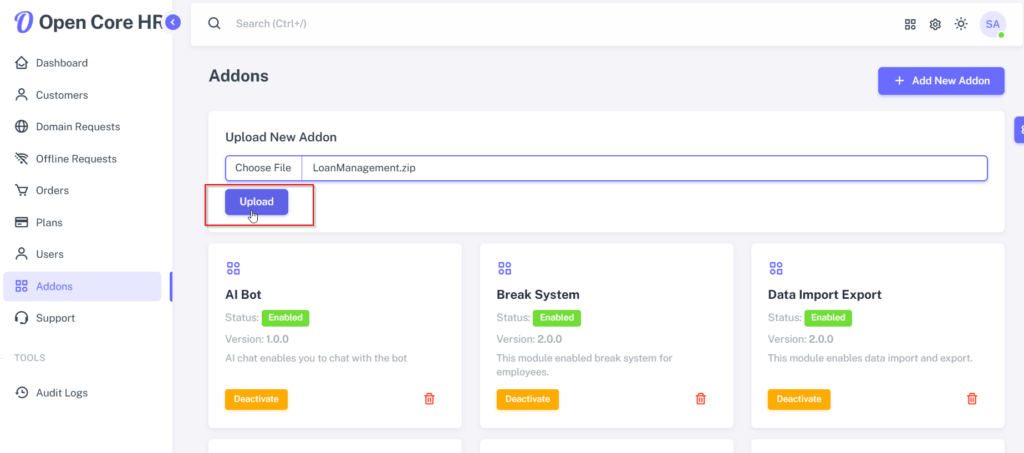Open the SA user avatar menu

pyautogui.click(x=993, y=24)
